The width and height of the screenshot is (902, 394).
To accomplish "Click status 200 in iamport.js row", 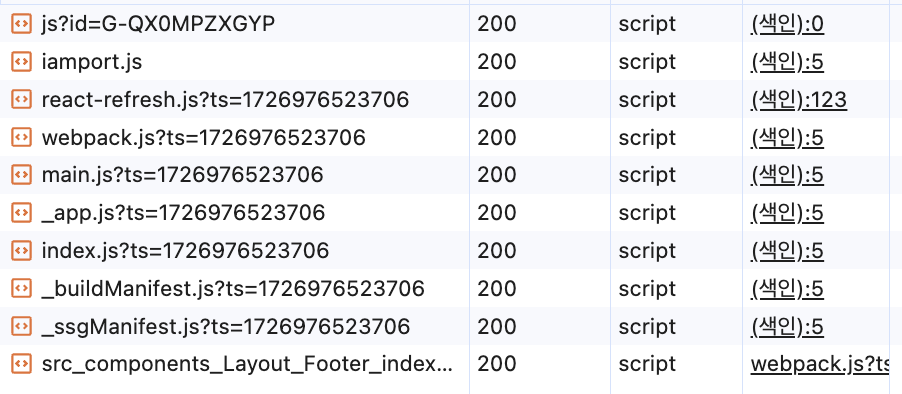I will [497, 62].
